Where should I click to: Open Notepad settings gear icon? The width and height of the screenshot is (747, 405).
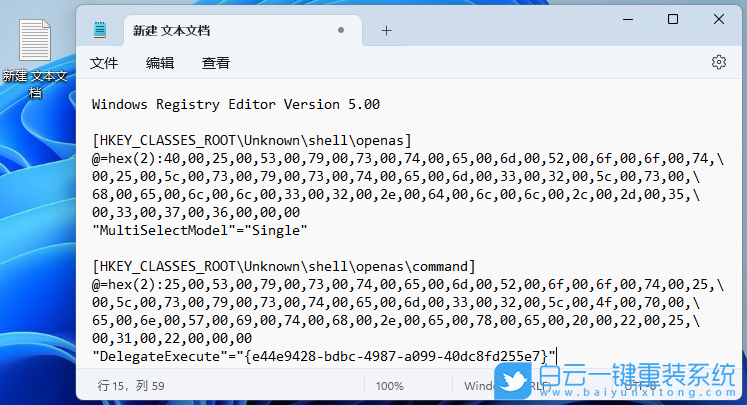tap(718, 62)
